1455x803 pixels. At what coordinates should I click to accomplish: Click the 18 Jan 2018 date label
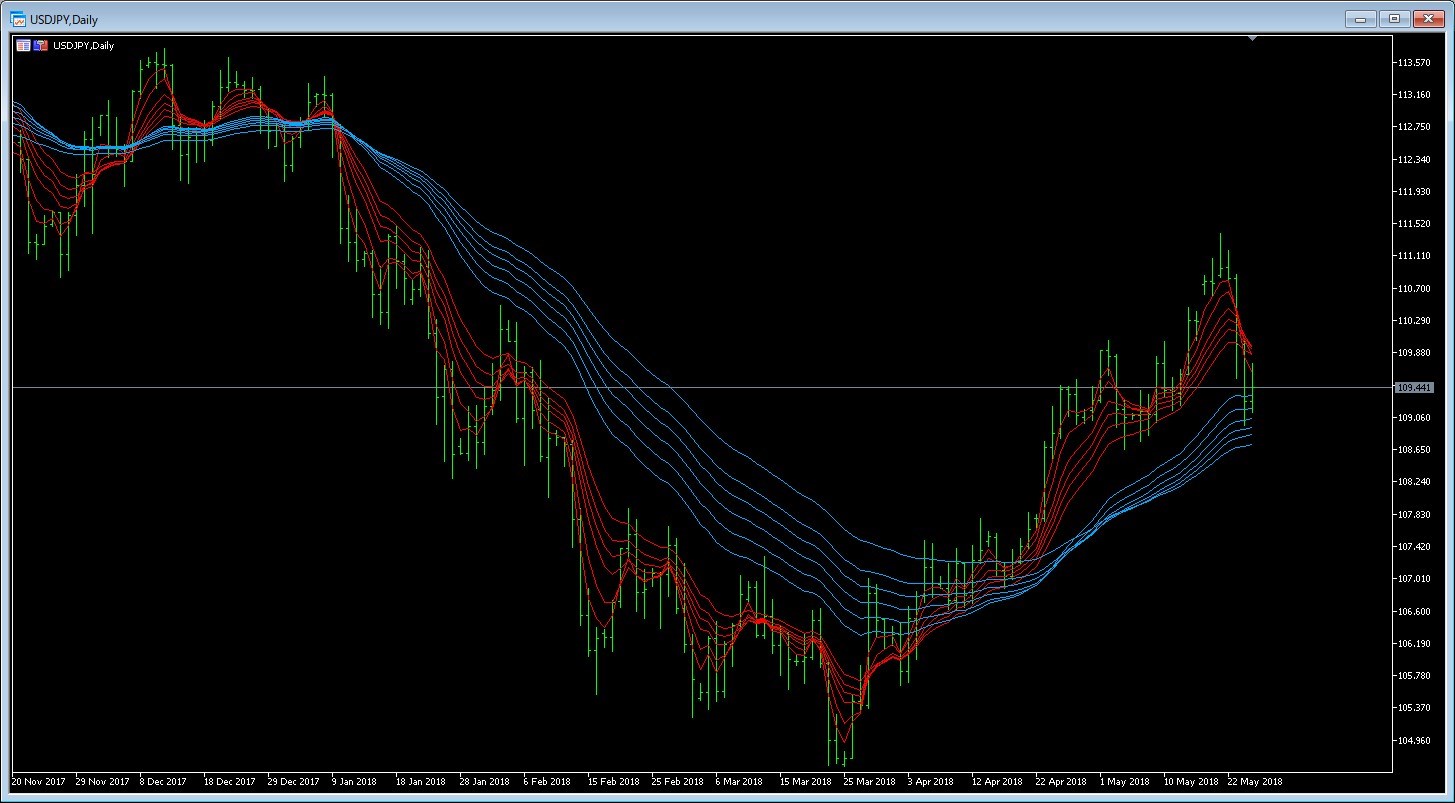point(421,781)
